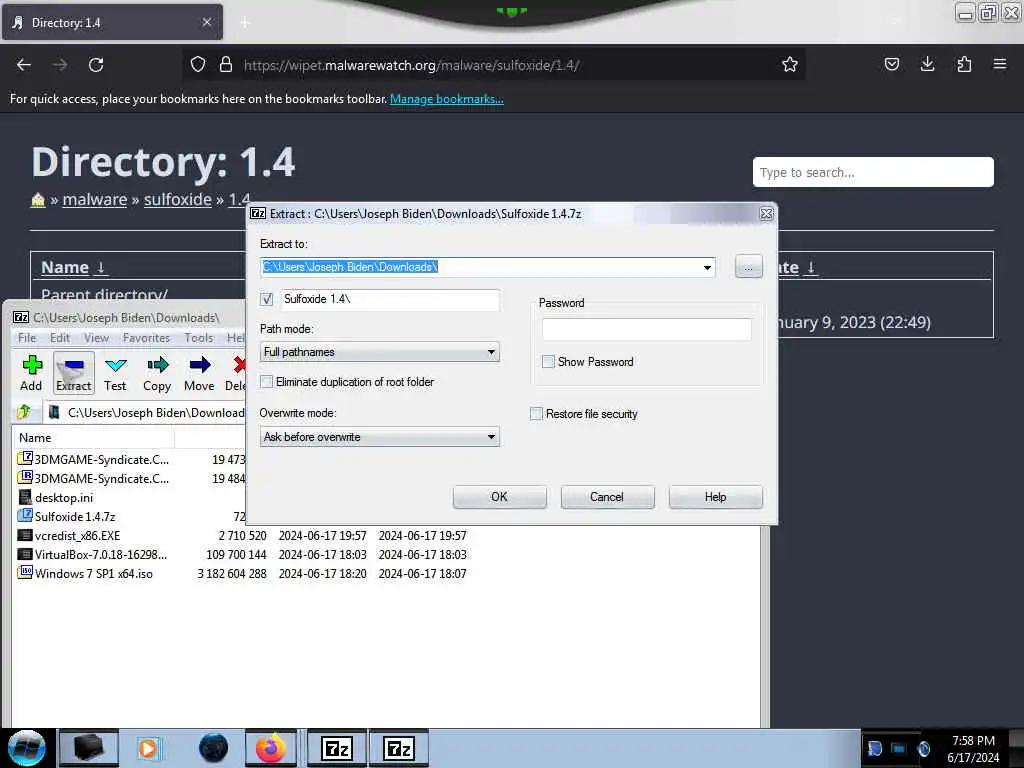Image resolution: width=1024 pixels, height=768 pixels.
Task: Bookmark this page with the star icon
Action: (x=790, y=65)
